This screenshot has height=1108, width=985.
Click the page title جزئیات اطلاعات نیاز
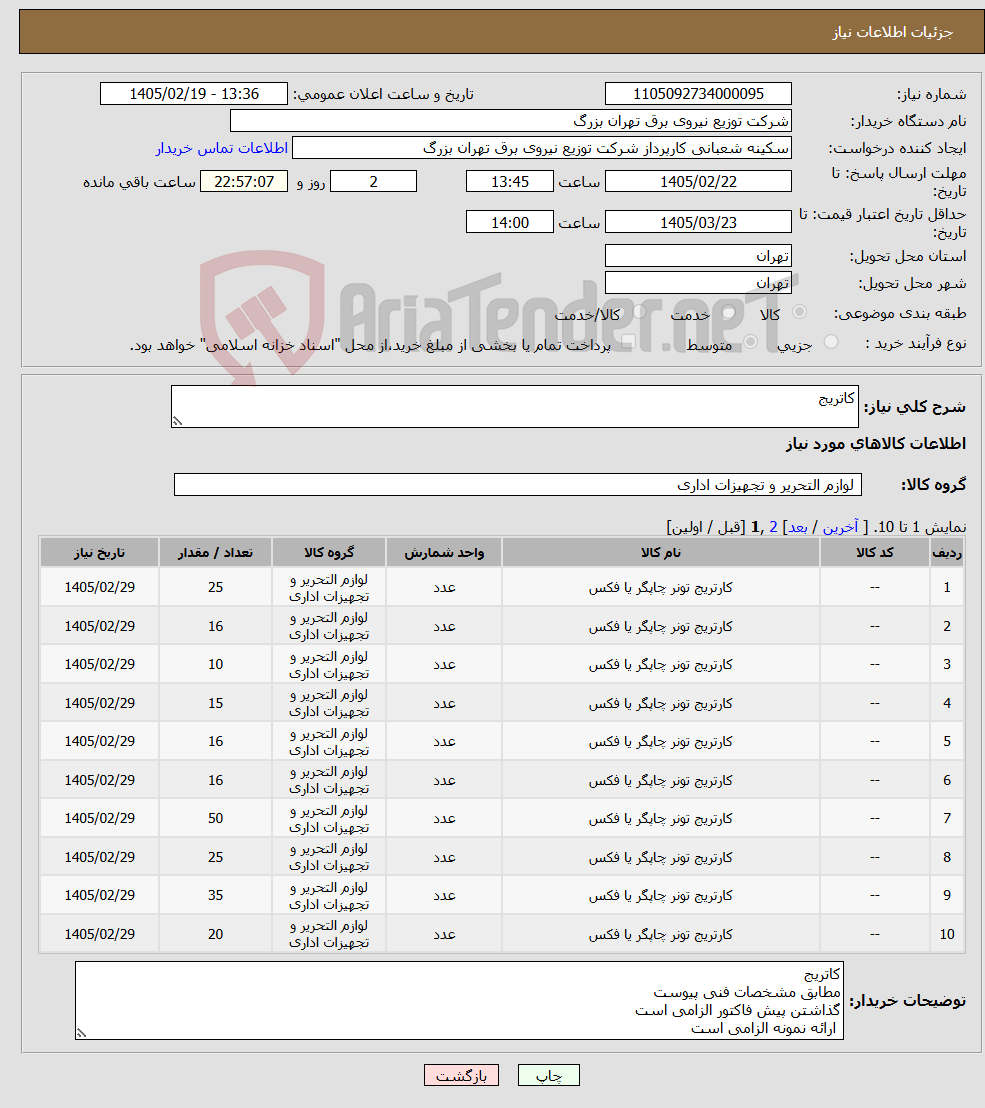(892, 33)
